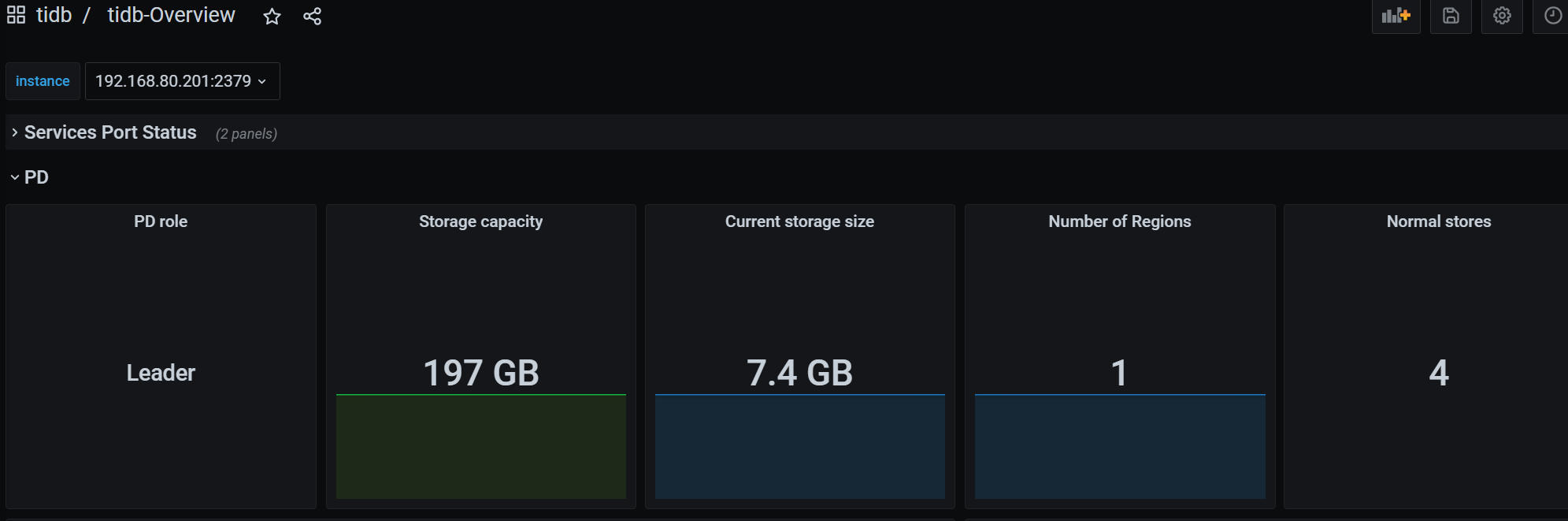Expand the Services Port Status row
The height and width of the screenshot is (521, 1568).
(109, 132)
